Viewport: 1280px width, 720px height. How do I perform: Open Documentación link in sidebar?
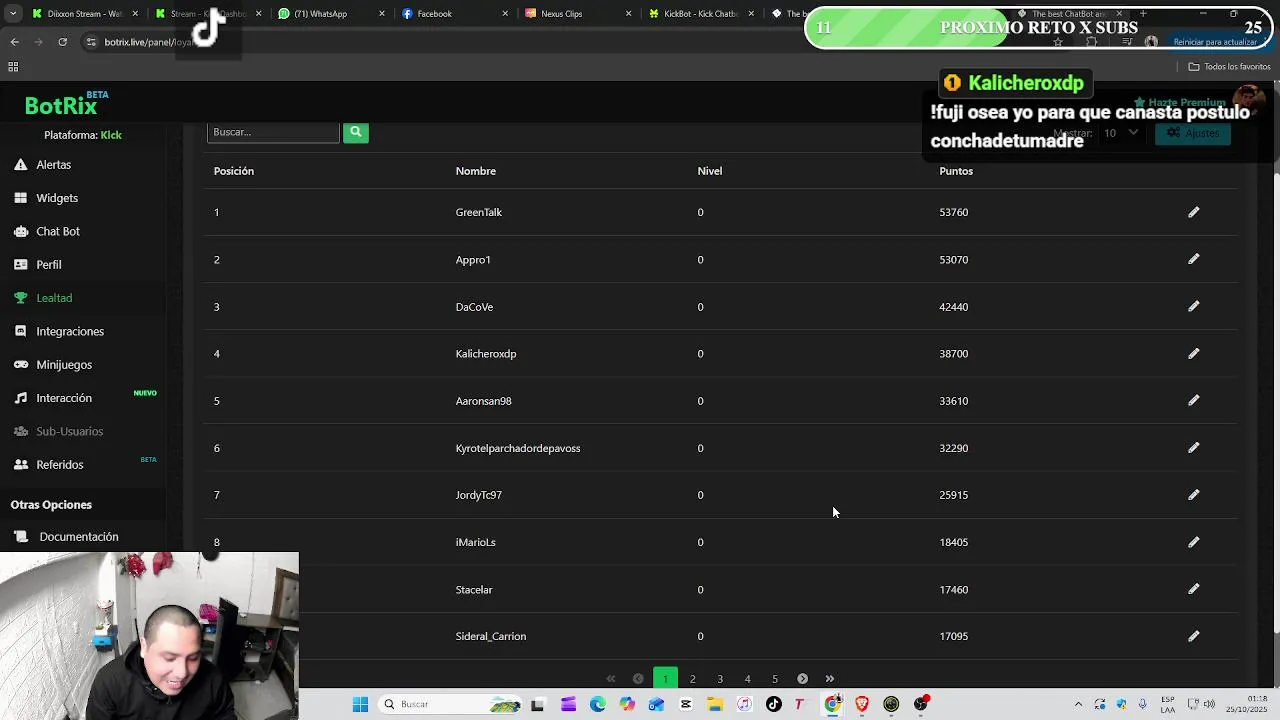pos(78,537)
